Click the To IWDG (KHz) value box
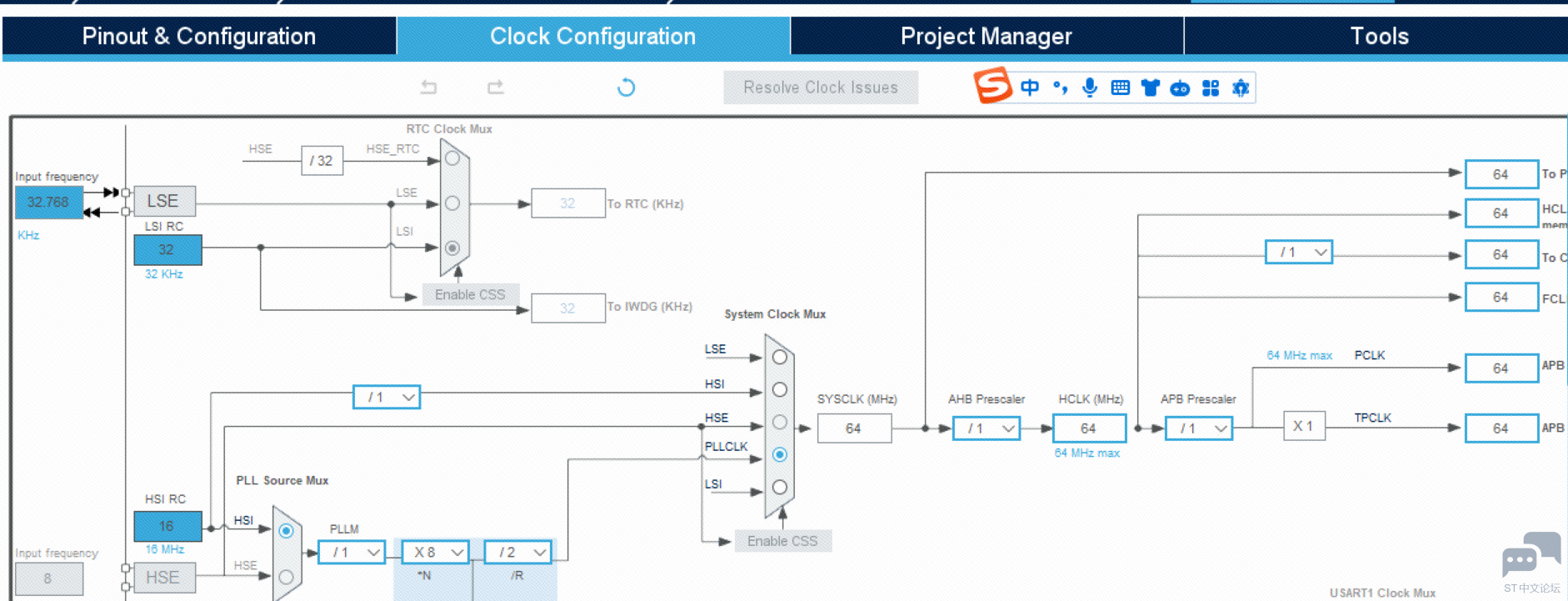 coord(567,308)
